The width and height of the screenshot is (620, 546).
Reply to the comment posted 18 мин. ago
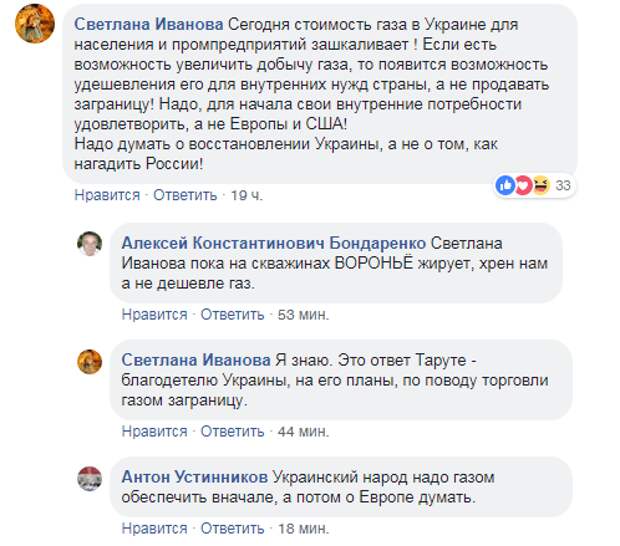point(232,529)
